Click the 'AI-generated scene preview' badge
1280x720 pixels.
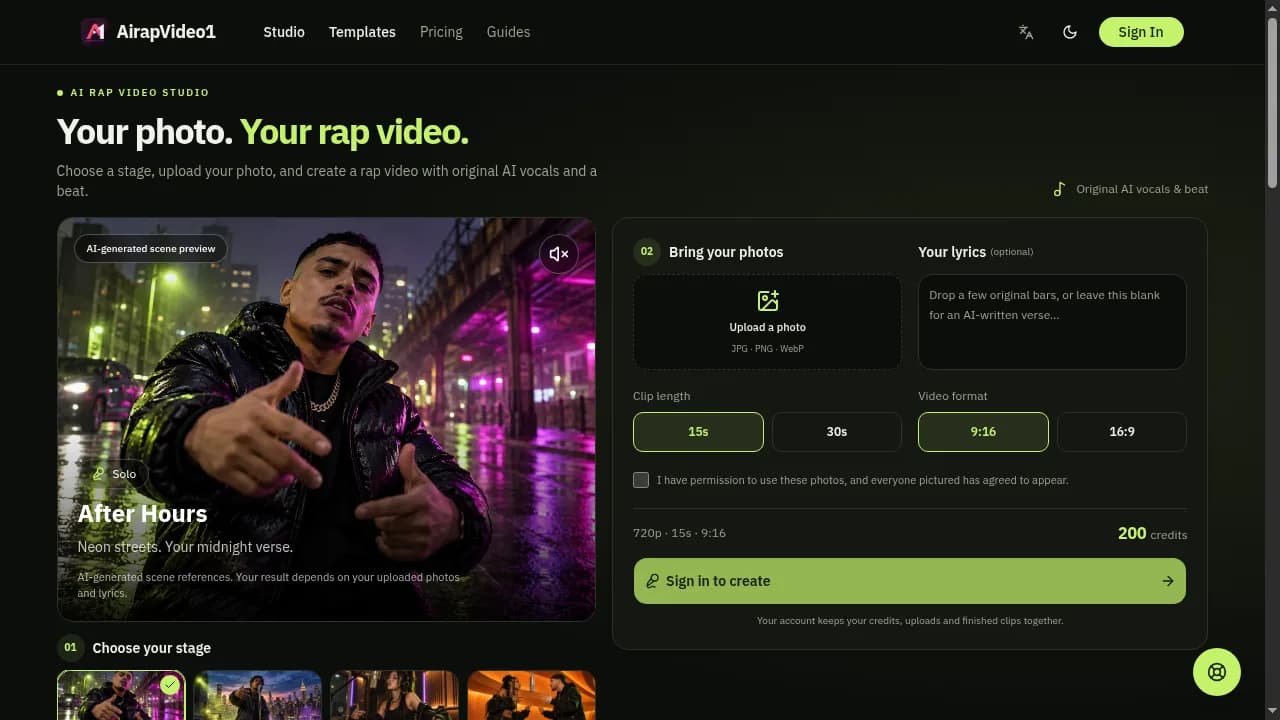pos(151,249)
